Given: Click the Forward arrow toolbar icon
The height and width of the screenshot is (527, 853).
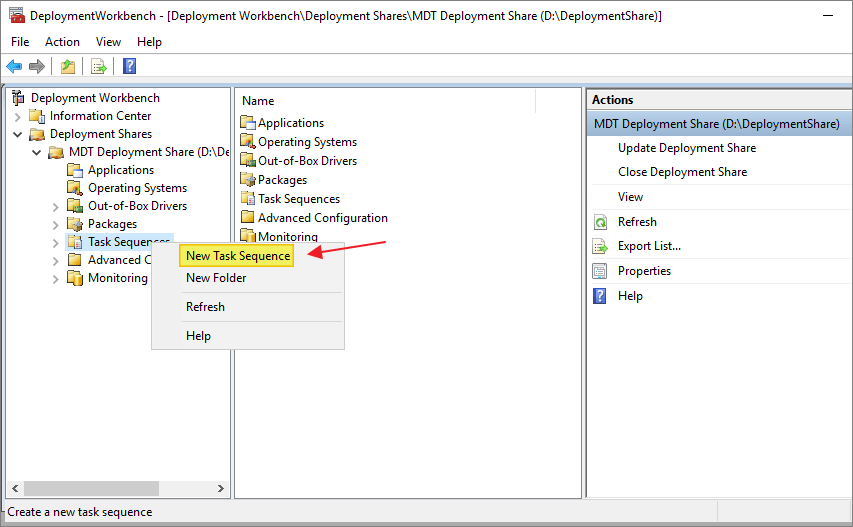Looking at the screenshot, I should (37, 66).
